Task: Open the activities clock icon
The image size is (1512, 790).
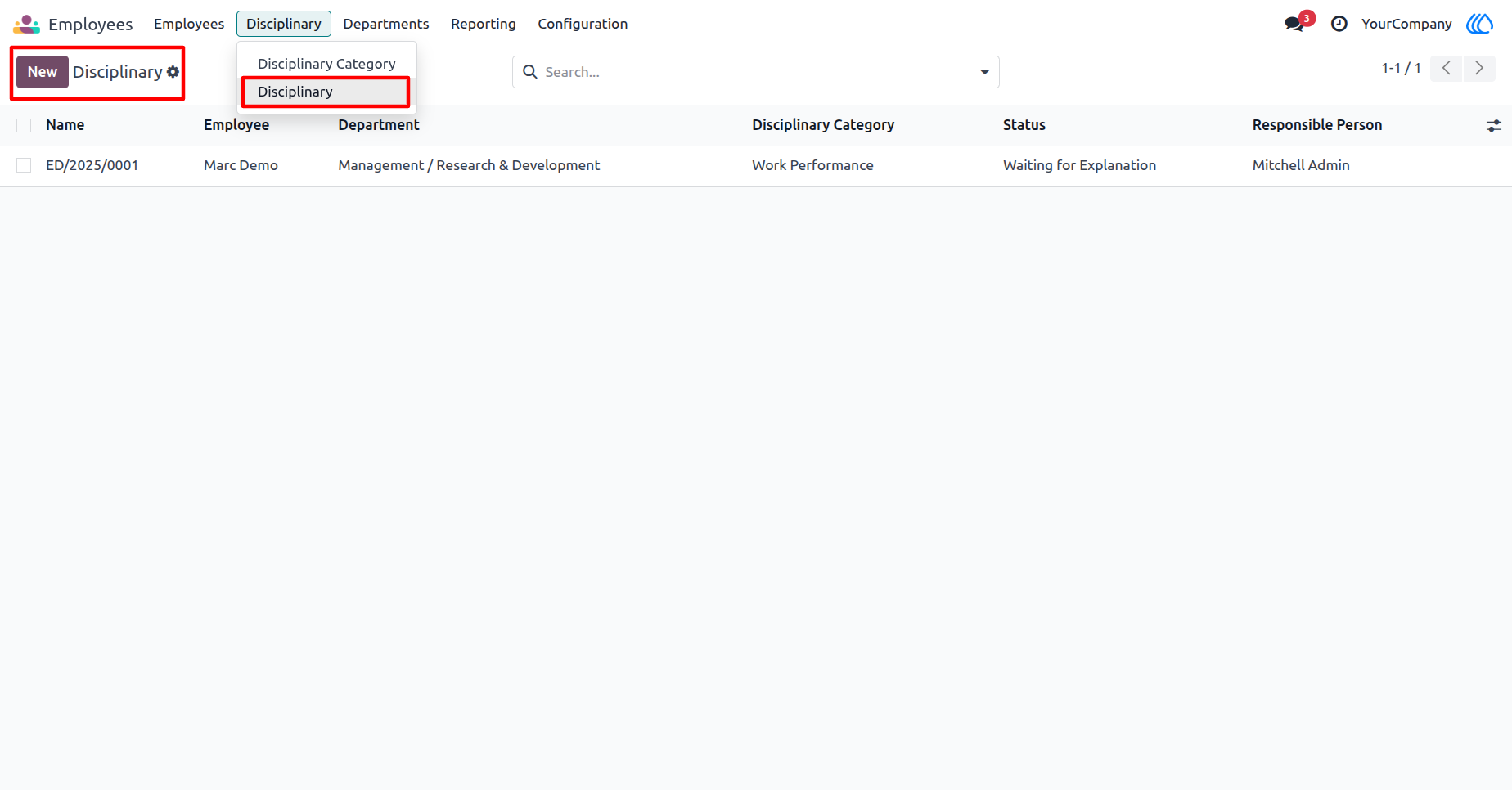Action: click(1339, 24)
